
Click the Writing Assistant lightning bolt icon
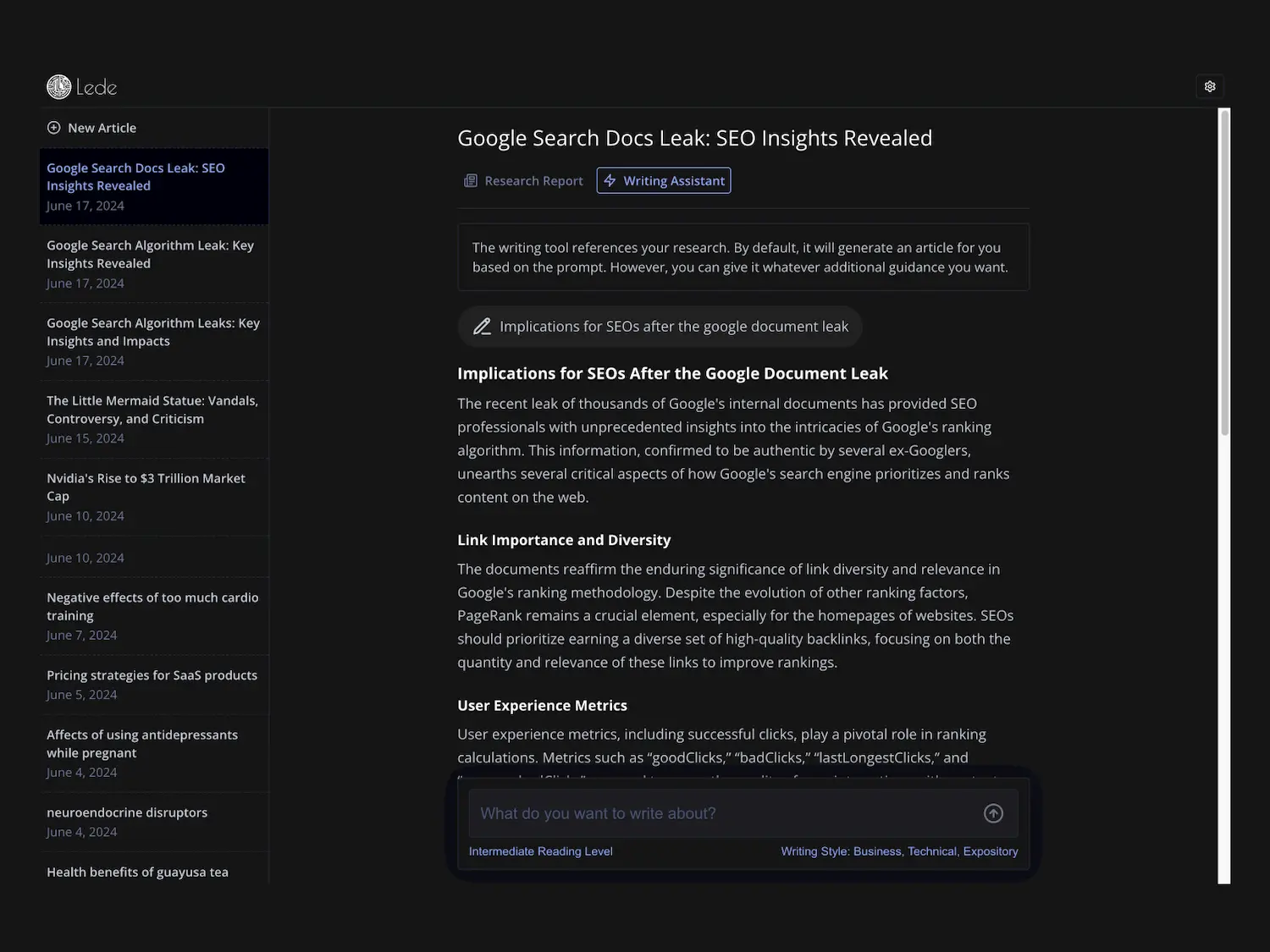[x=610, y=180]
